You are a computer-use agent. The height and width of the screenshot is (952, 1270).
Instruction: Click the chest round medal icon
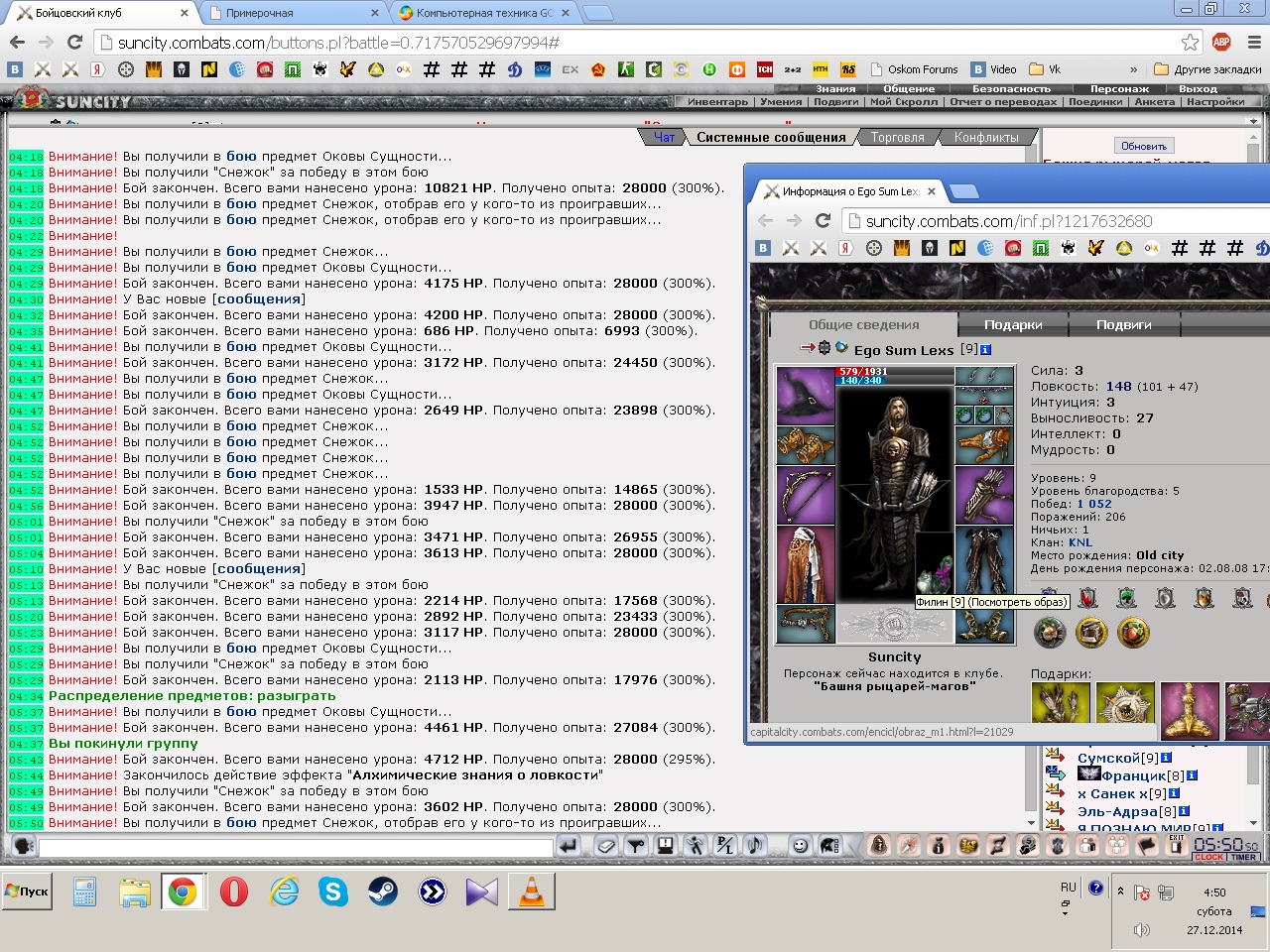tap(1091, 632)
